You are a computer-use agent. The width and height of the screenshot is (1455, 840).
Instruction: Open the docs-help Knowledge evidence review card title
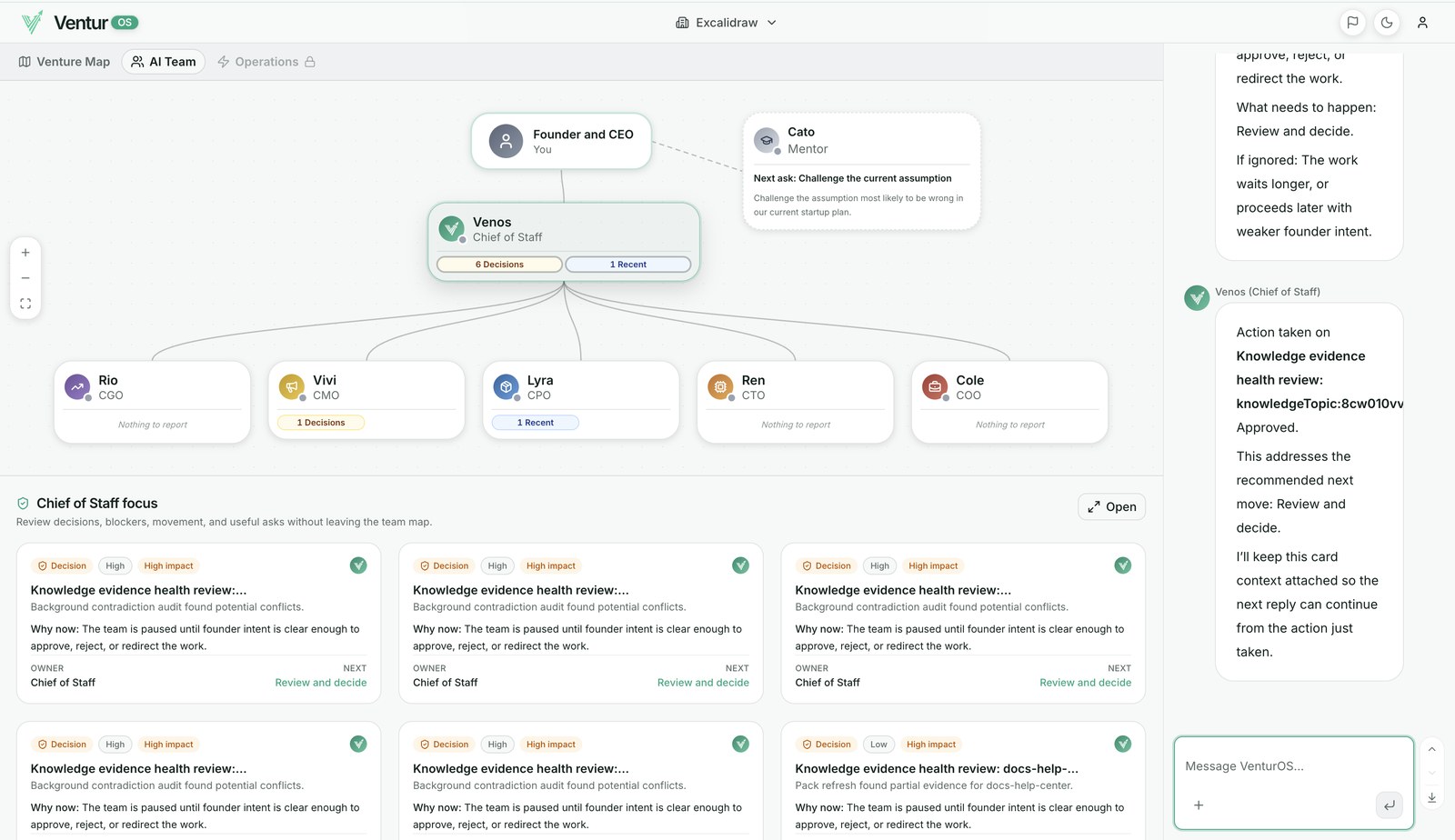point(937,769)
